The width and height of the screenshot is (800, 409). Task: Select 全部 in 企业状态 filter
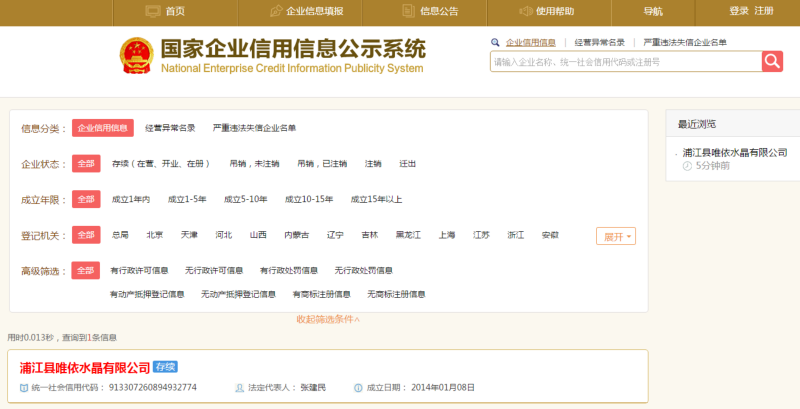[x=86, y=164]
